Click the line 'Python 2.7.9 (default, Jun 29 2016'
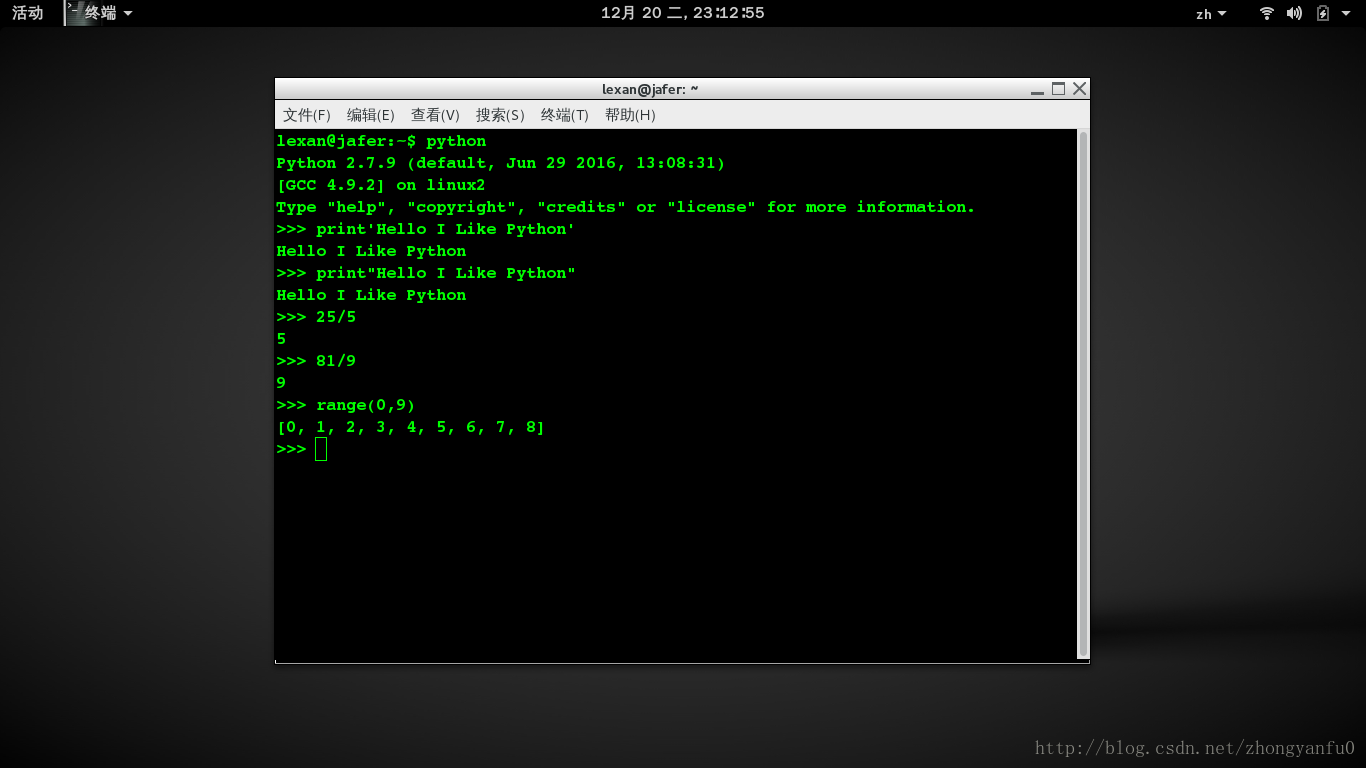This screenshot has width=1366, height=768. (x=501, y=163)
